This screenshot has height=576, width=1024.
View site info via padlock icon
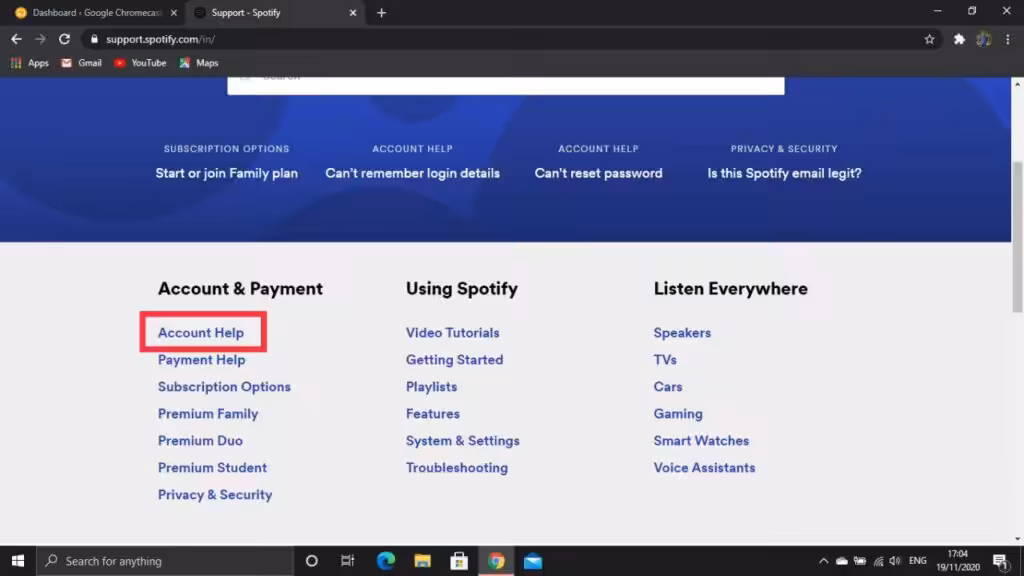pos(94,39)
